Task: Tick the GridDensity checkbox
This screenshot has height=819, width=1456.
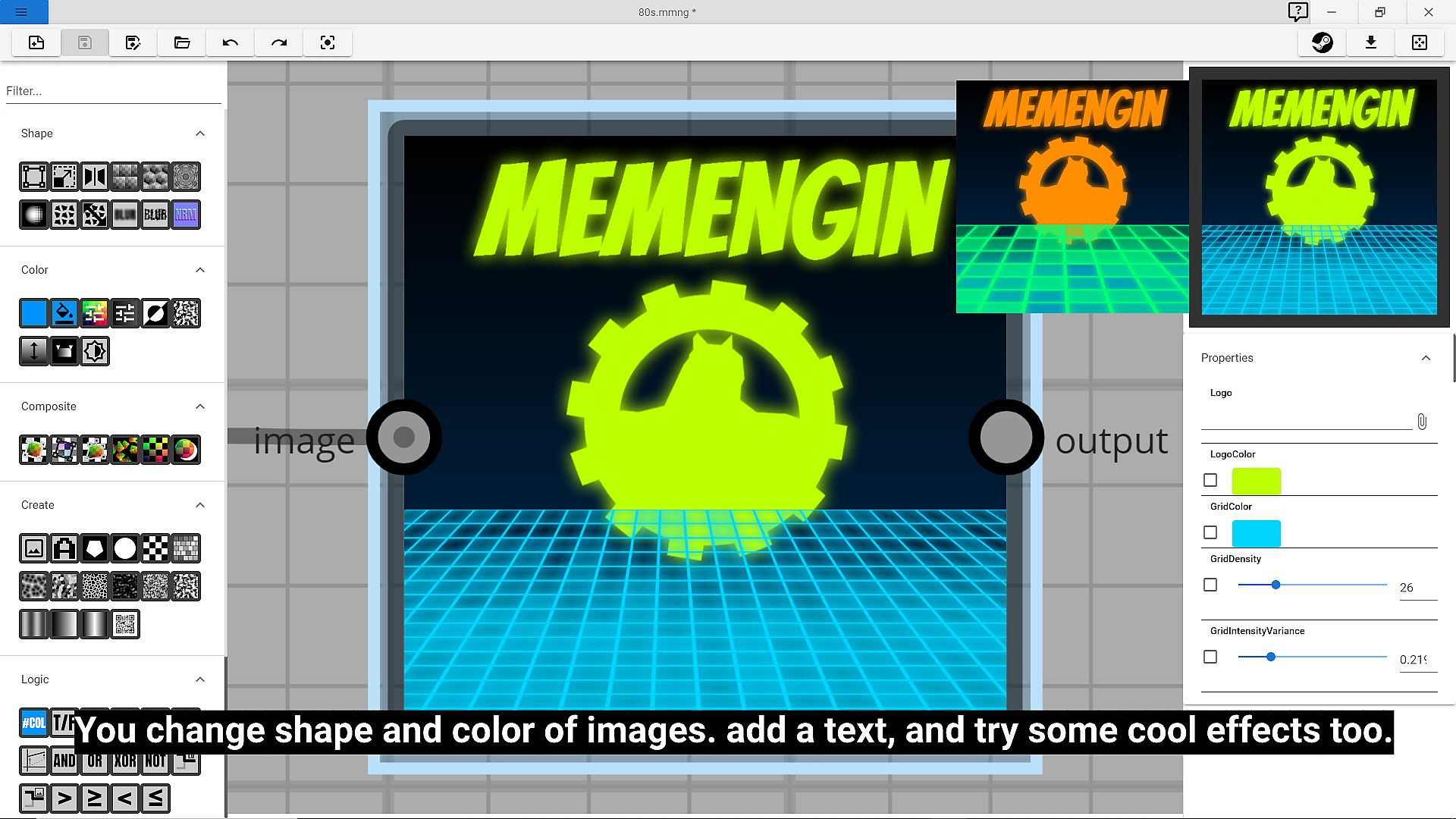Action: tap(1210, 585)
